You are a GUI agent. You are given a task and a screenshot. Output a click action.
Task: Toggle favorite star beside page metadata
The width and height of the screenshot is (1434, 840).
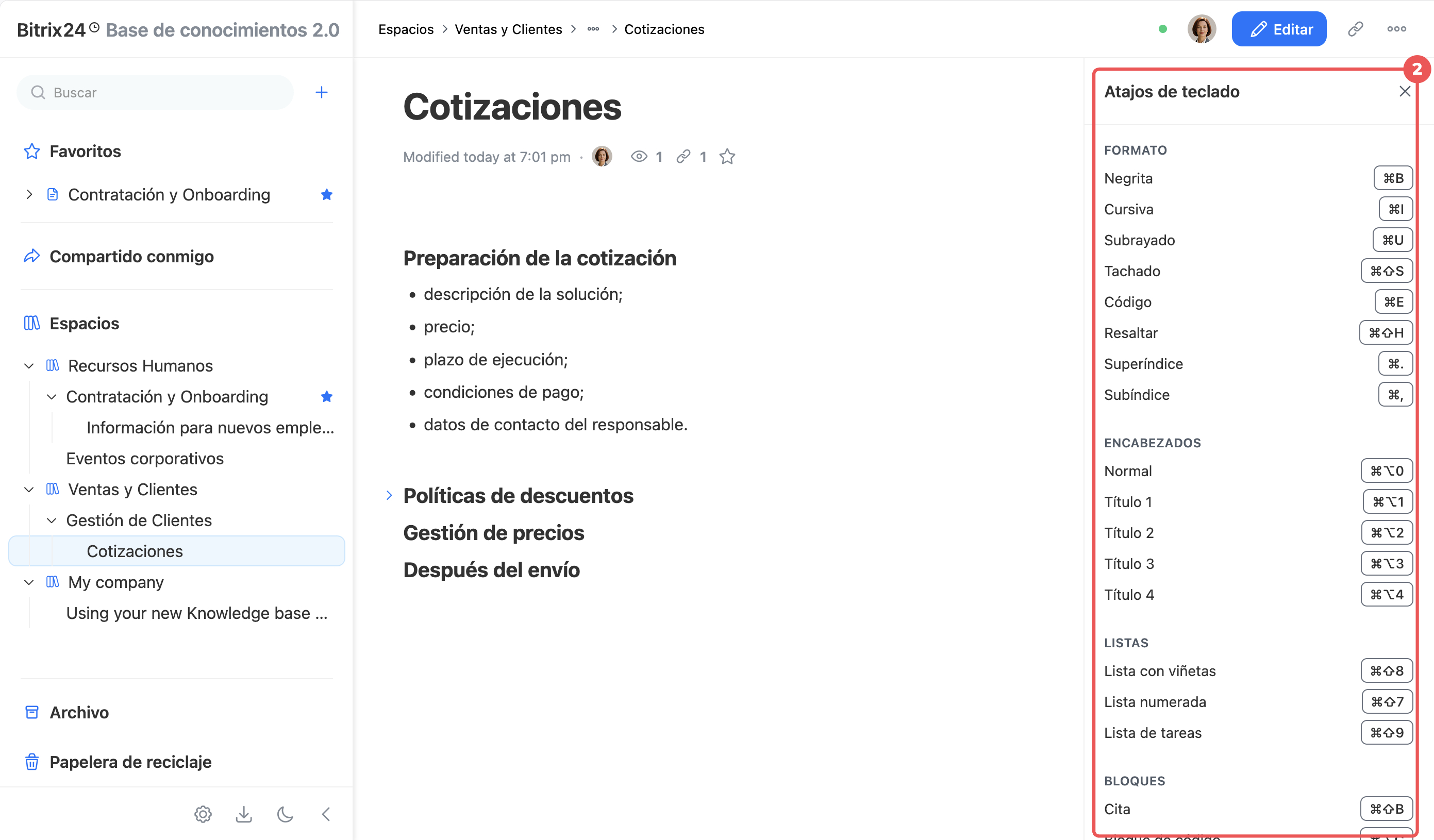coord(727,157)
